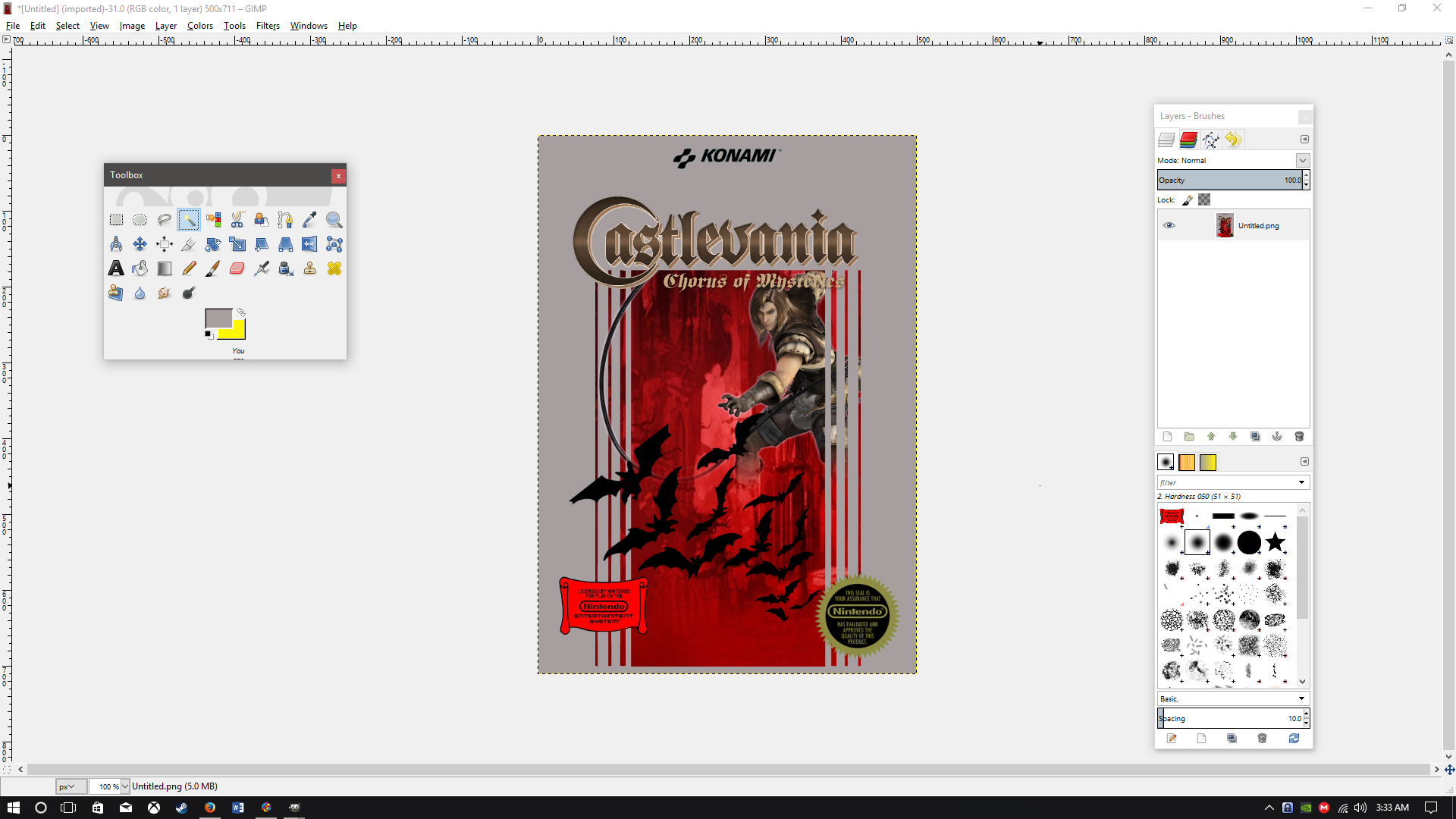The width and height of the screenshot is (1456, 819).
Task: Select the Eraser tool
Action: pyautogui.click(x=237, y=268)
